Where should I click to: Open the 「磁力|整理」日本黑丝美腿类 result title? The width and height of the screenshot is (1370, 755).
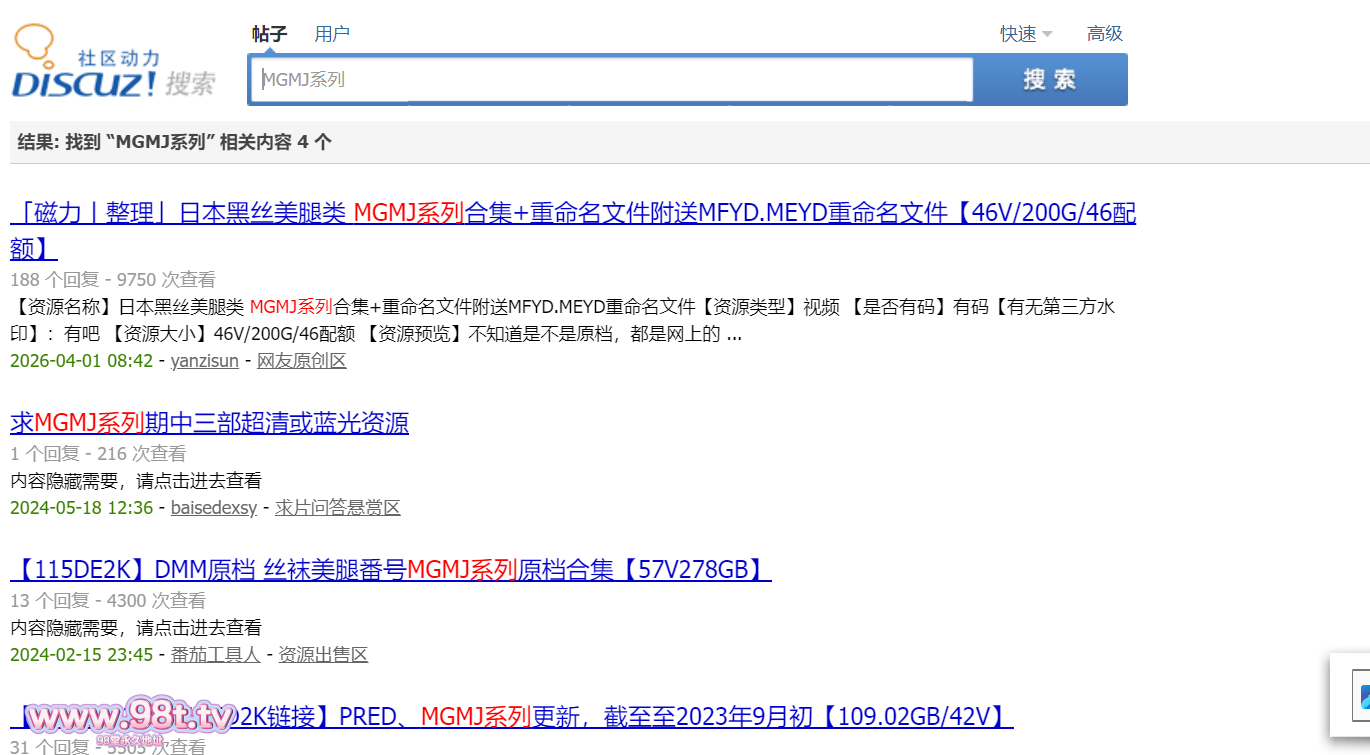573,230
